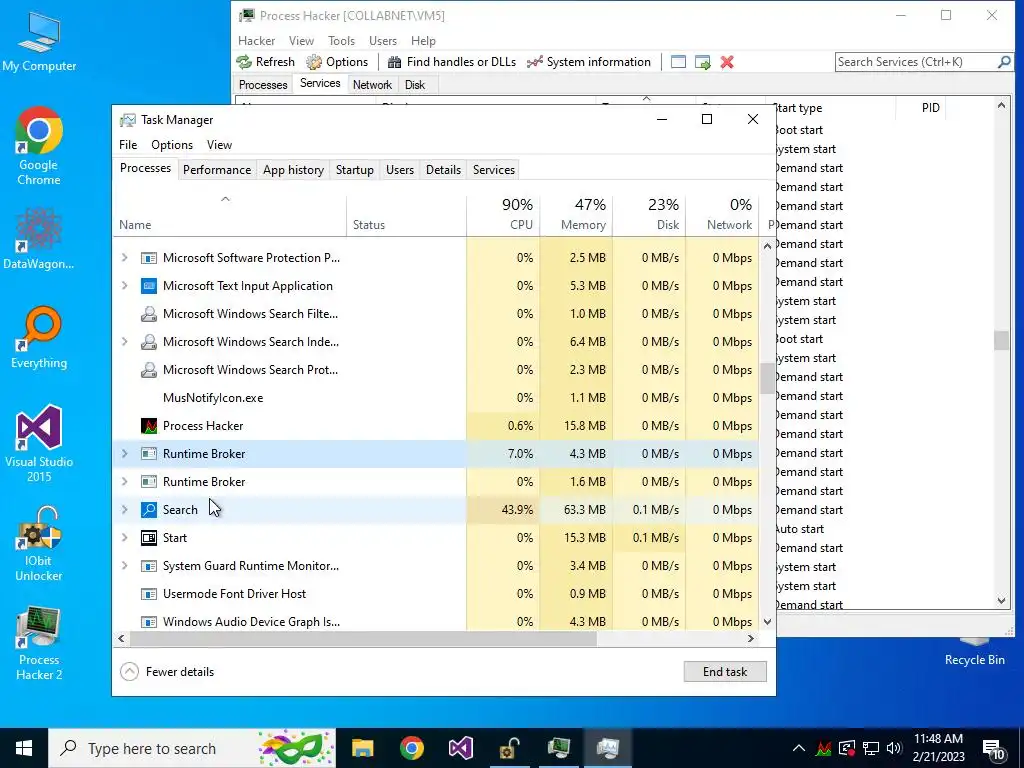
Task: Open Everything search desktop shortcut
Action: pos(39,338)
